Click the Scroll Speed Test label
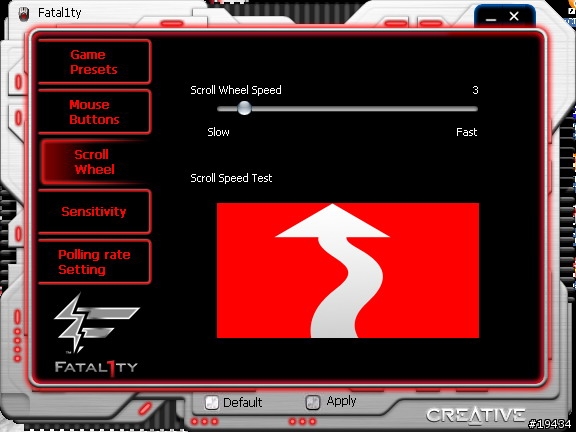The width and height of the screenshot is (576, 432). [x=231, y=178]
